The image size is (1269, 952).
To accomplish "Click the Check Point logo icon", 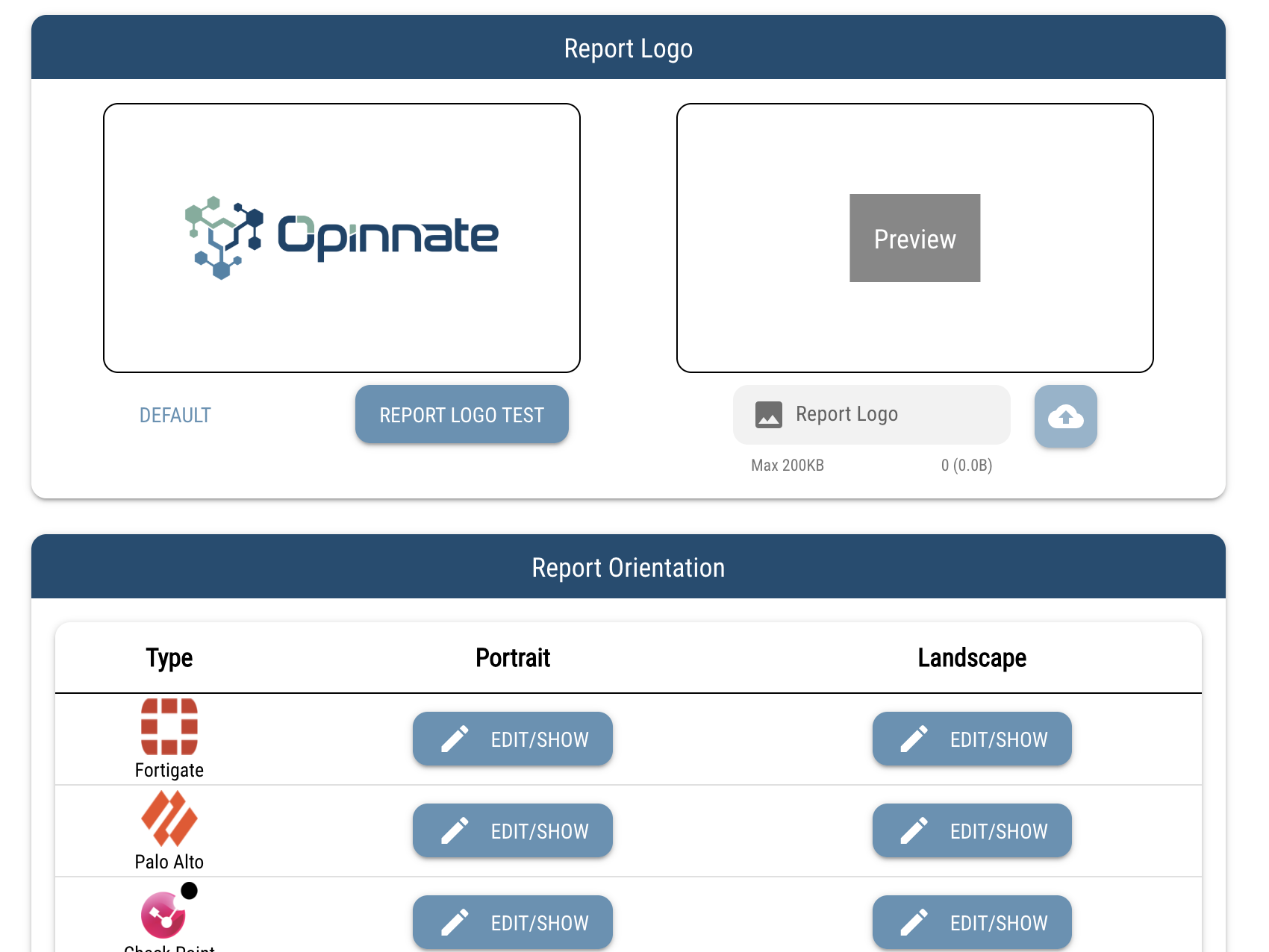I will click(164, 915).
